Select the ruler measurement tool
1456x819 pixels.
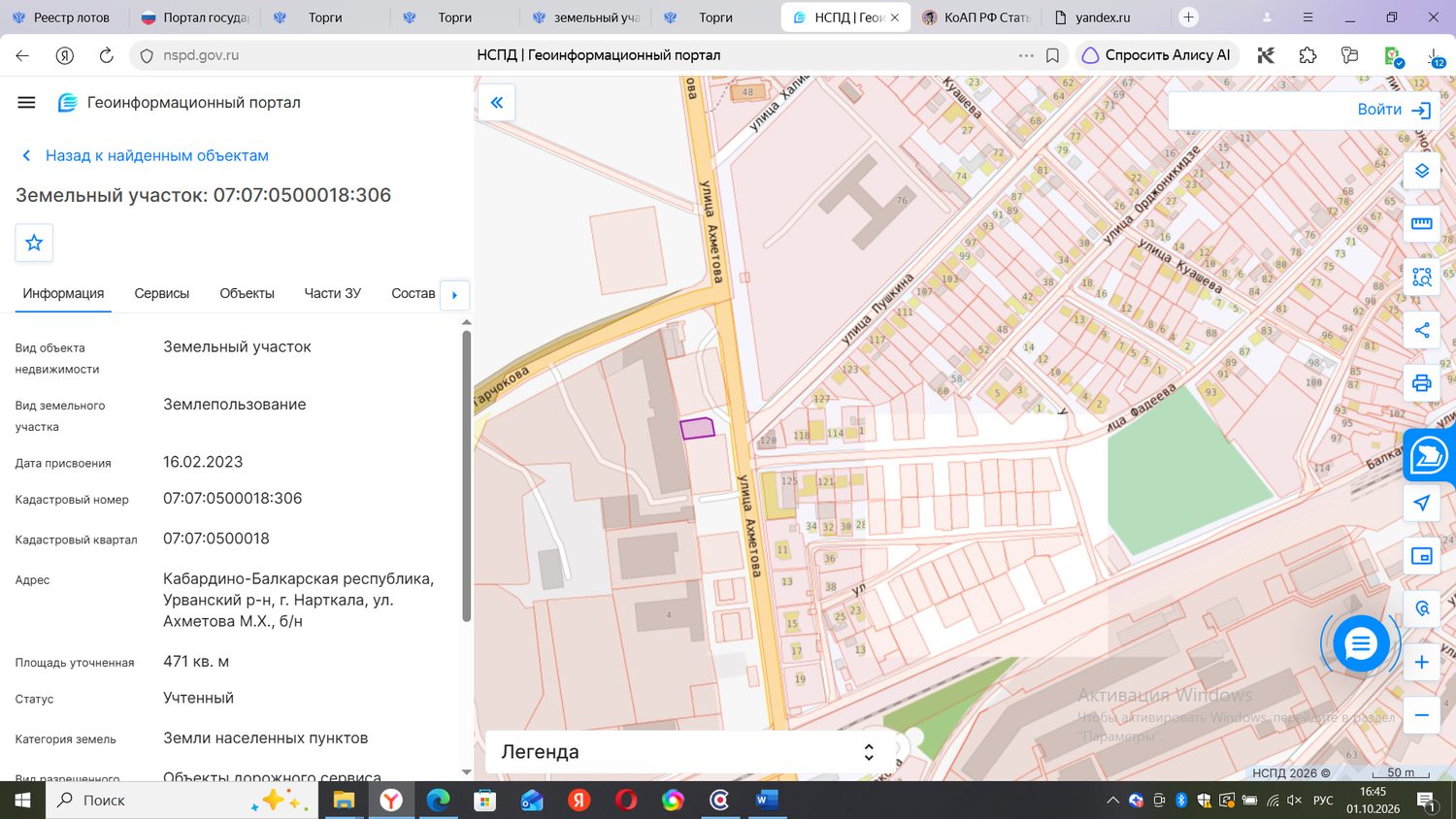point(1422,223)
